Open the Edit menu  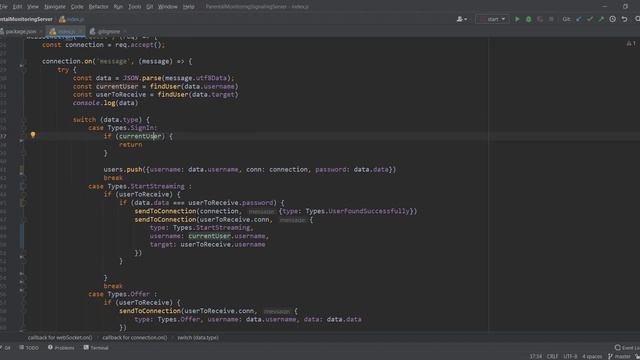pyautogui.click(x=18, y=7)
